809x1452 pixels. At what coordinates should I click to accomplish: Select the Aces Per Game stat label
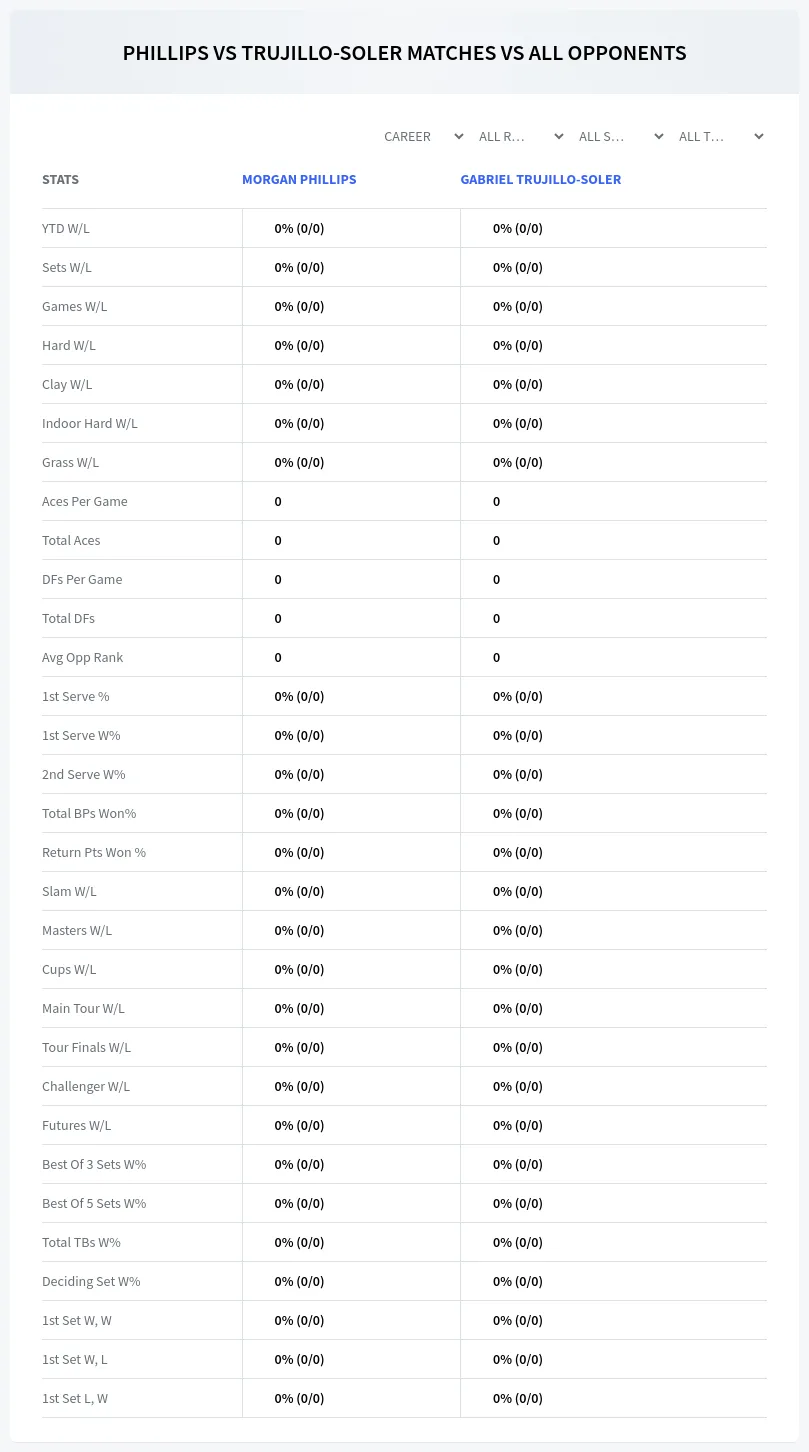coord(85,501)
